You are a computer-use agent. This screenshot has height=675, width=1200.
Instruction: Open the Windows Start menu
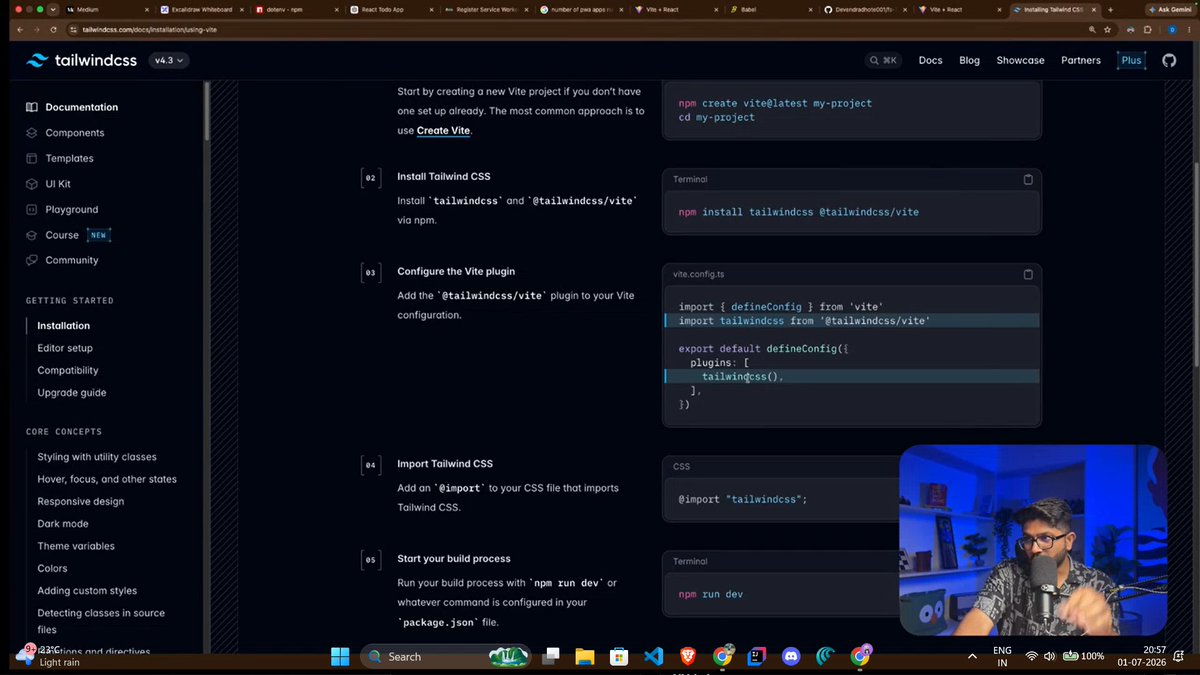pyautogui.click(x=340, y=656)
